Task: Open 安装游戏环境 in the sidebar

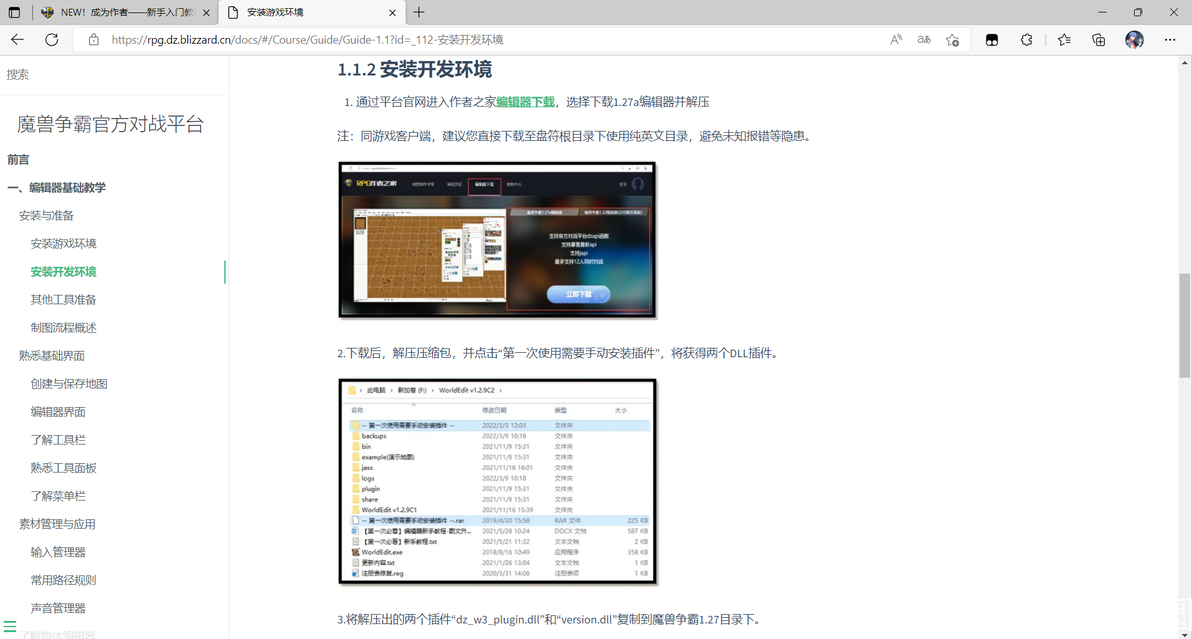Action: click(x=63, y=244)
